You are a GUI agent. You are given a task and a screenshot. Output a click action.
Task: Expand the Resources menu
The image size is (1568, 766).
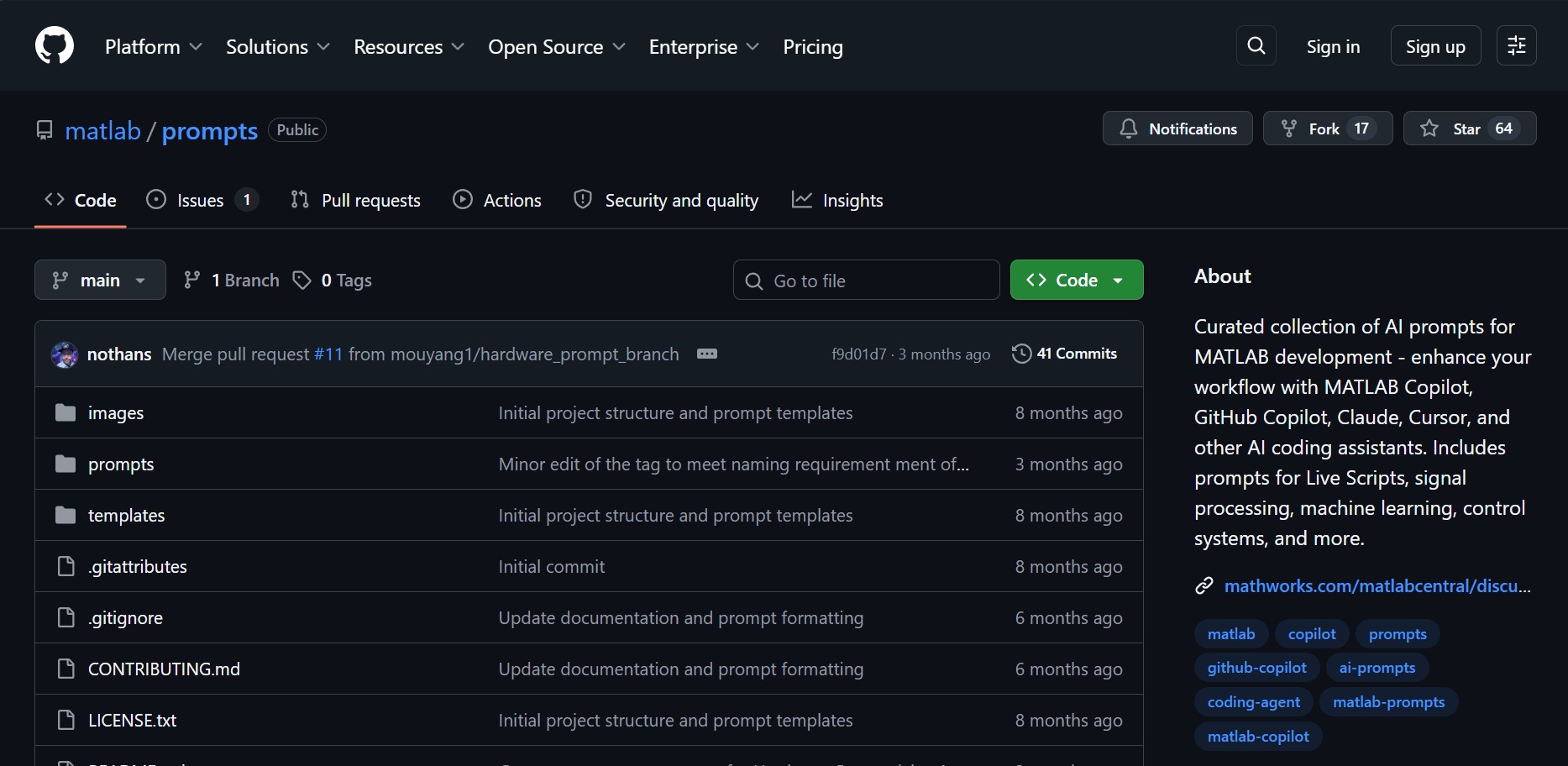pyautogui.click(x=409, y=47)
